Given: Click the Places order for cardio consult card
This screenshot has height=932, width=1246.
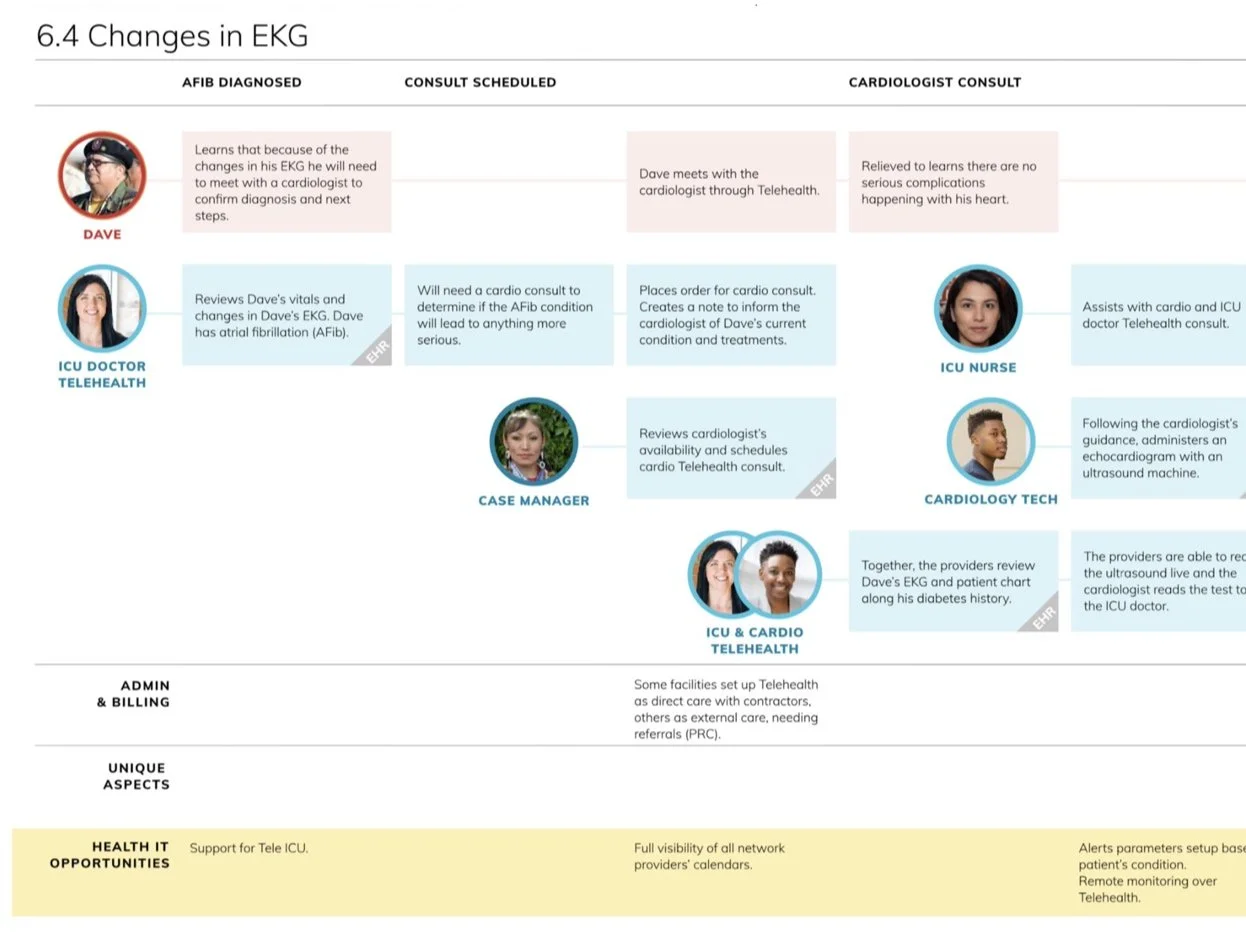Looking at the screenshot, I should [x=731, y=315].
